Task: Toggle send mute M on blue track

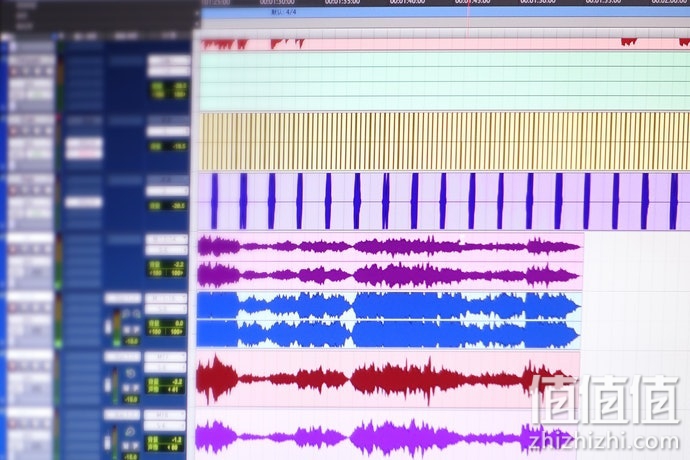Action: tap(127, 330)
